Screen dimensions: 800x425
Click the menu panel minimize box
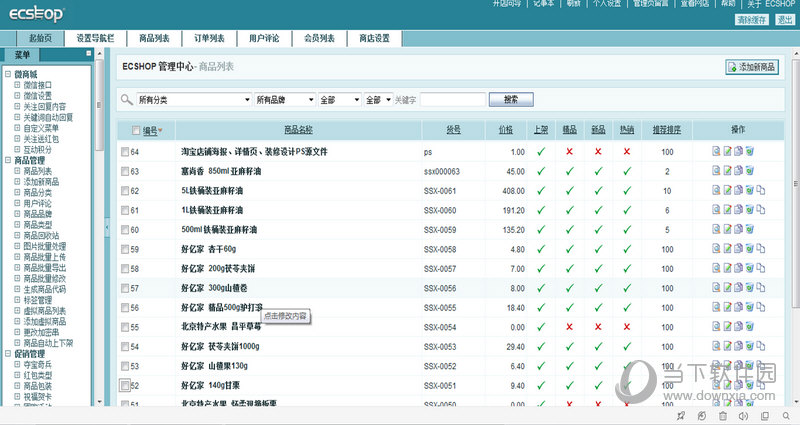(89, 53)
